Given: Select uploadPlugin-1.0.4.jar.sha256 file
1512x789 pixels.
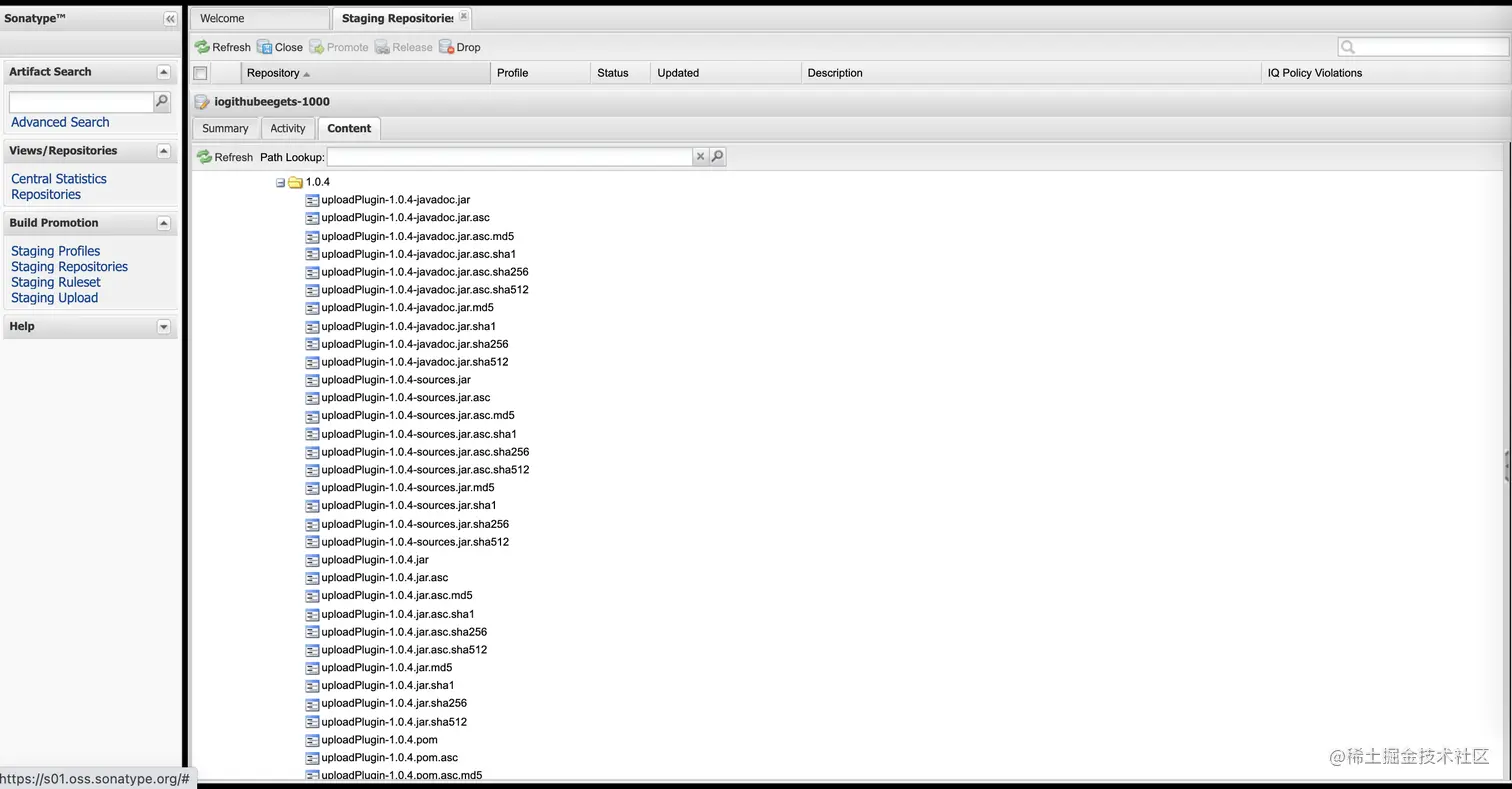Looking at the screenshot, I should (394, 703).
